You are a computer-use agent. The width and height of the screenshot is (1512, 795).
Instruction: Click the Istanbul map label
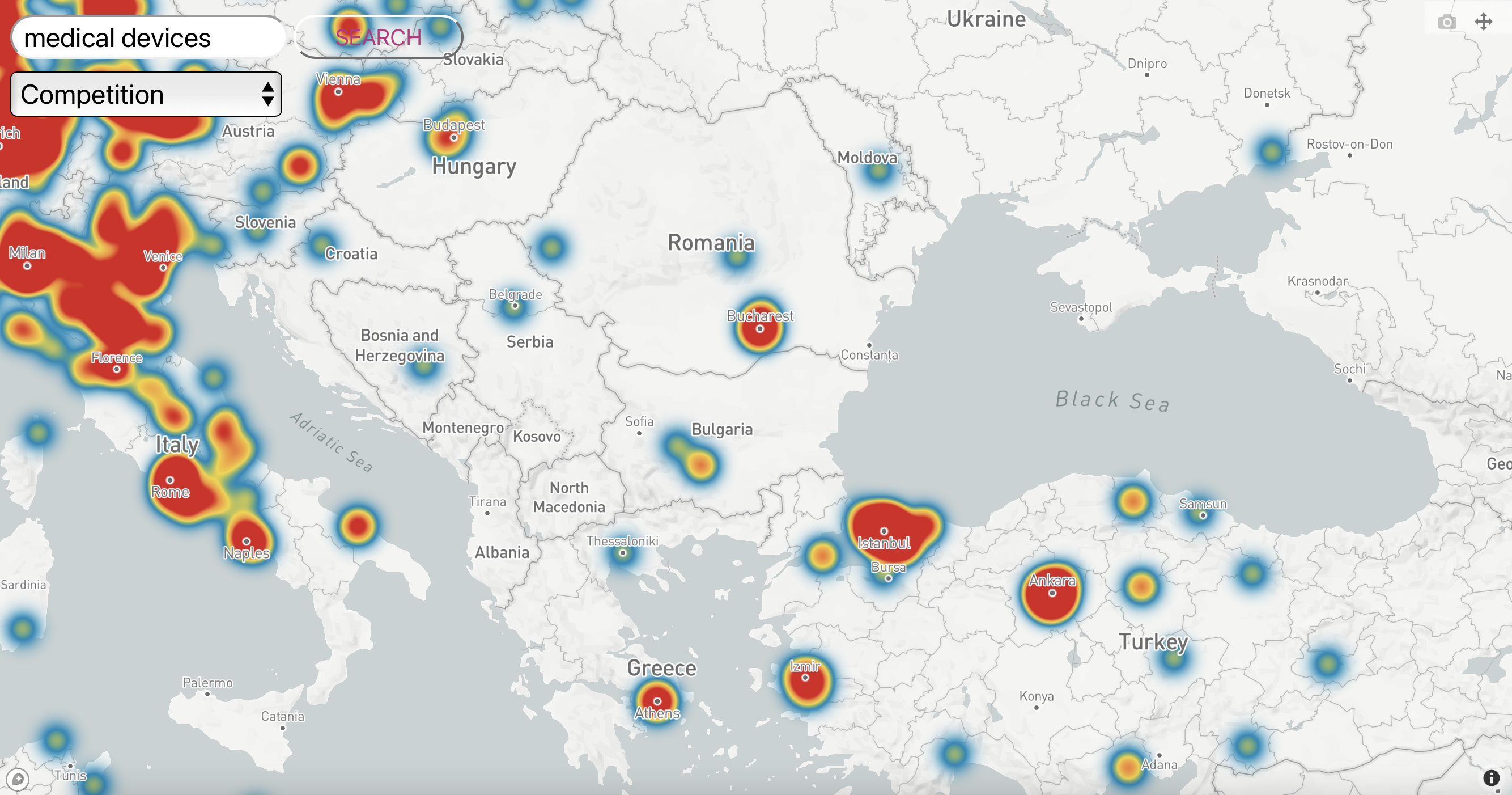[x=884, y=543]
